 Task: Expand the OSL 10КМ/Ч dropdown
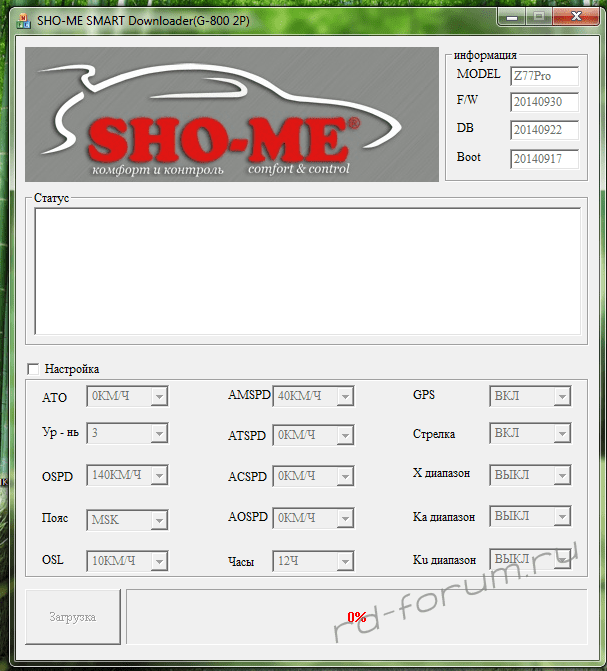tap(127, 561)
